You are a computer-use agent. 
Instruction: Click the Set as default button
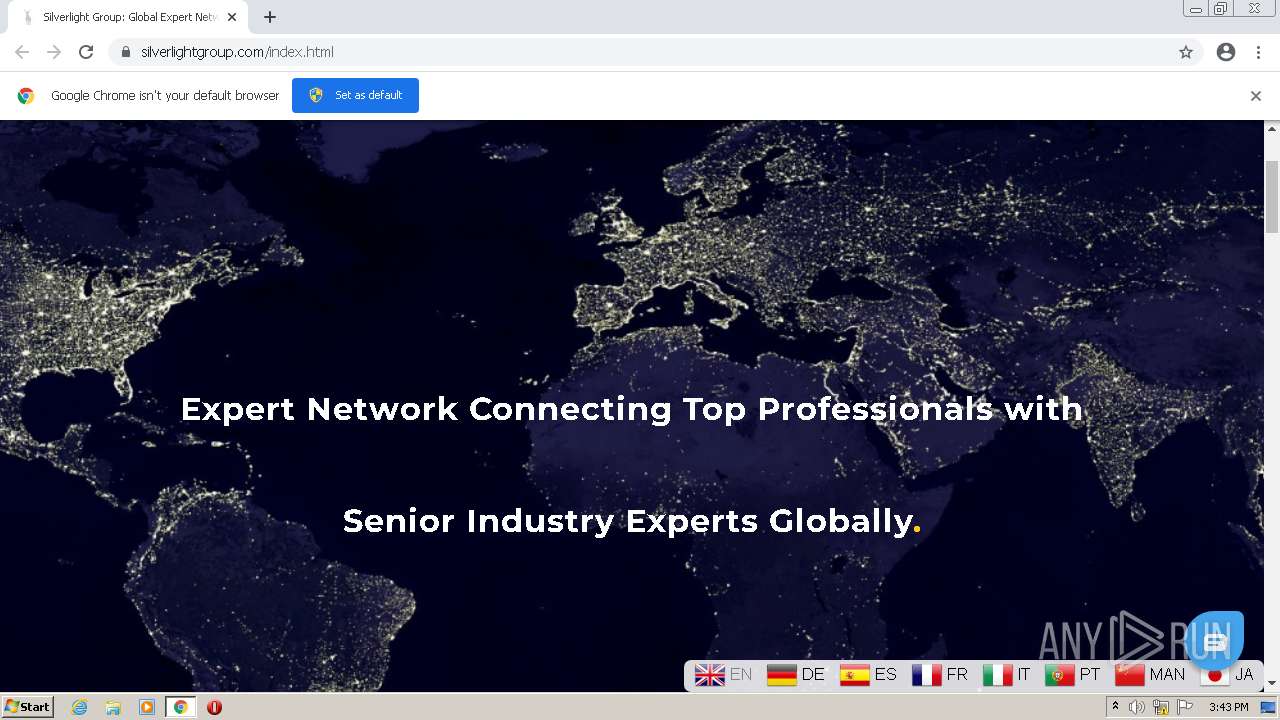tap(355, 95)
